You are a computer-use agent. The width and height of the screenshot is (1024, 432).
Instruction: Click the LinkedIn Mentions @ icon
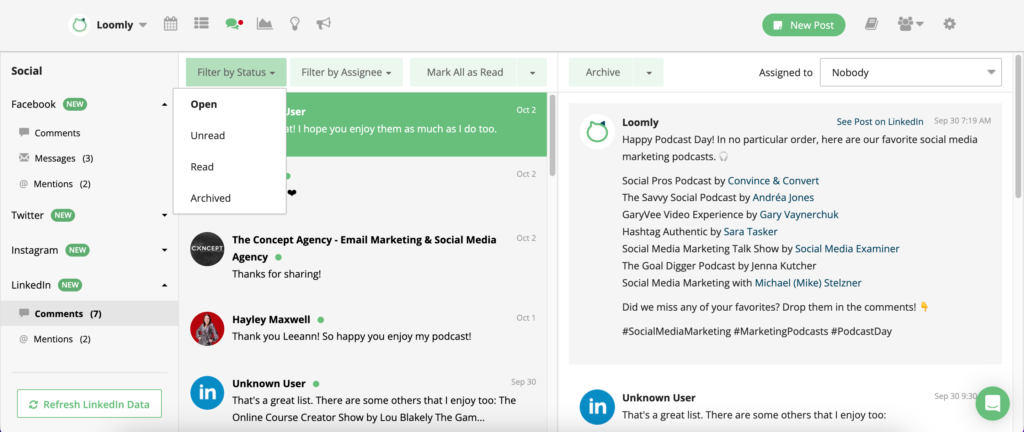(24, 339)
